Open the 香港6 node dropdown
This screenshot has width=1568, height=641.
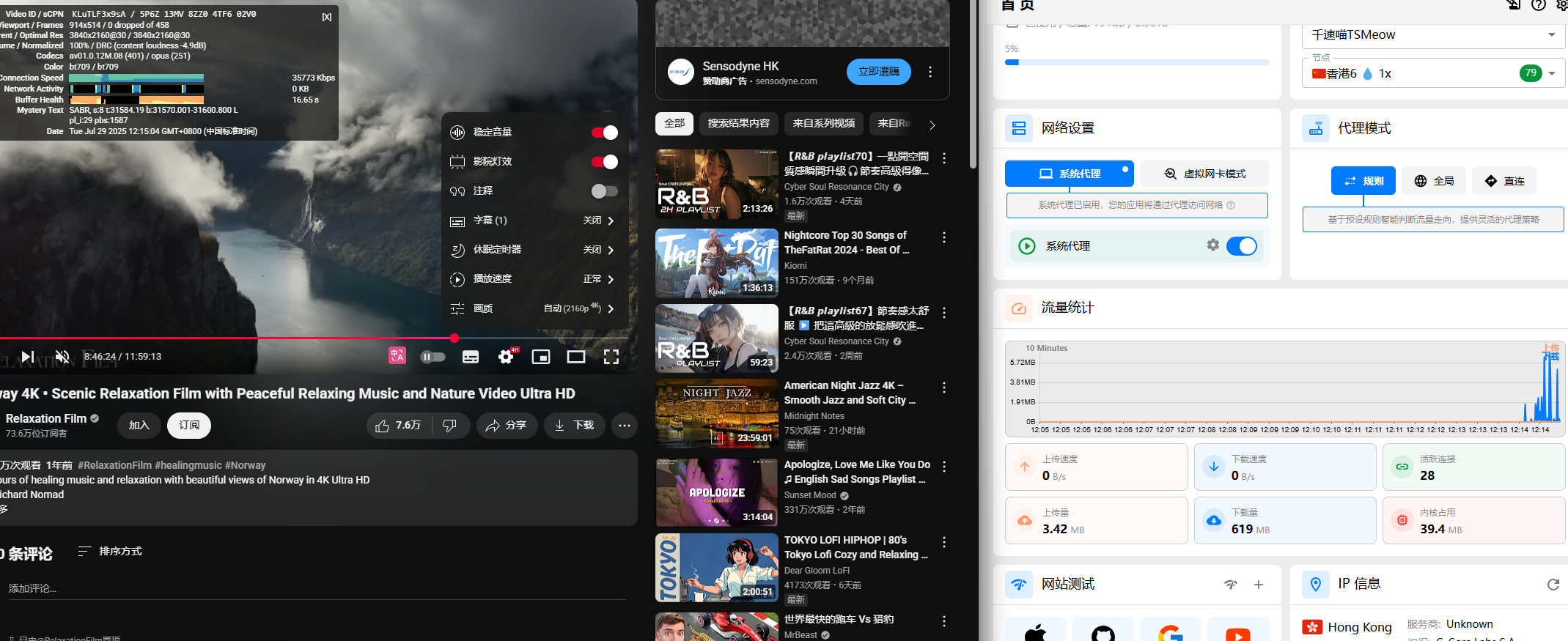pyautogui.click(x=1432, y=73)
